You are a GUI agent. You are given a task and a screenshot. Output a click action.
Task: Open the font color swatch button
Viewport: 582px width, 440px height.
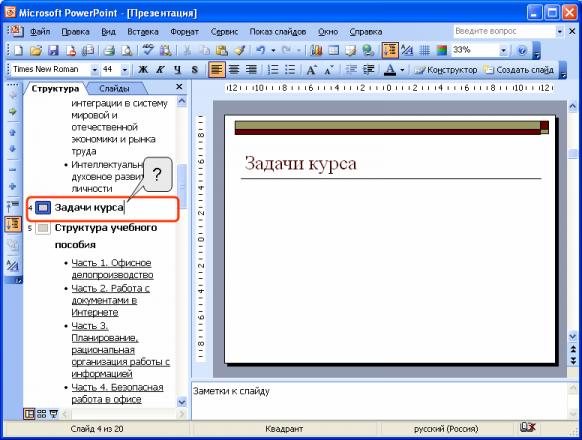tap(390, 69)
